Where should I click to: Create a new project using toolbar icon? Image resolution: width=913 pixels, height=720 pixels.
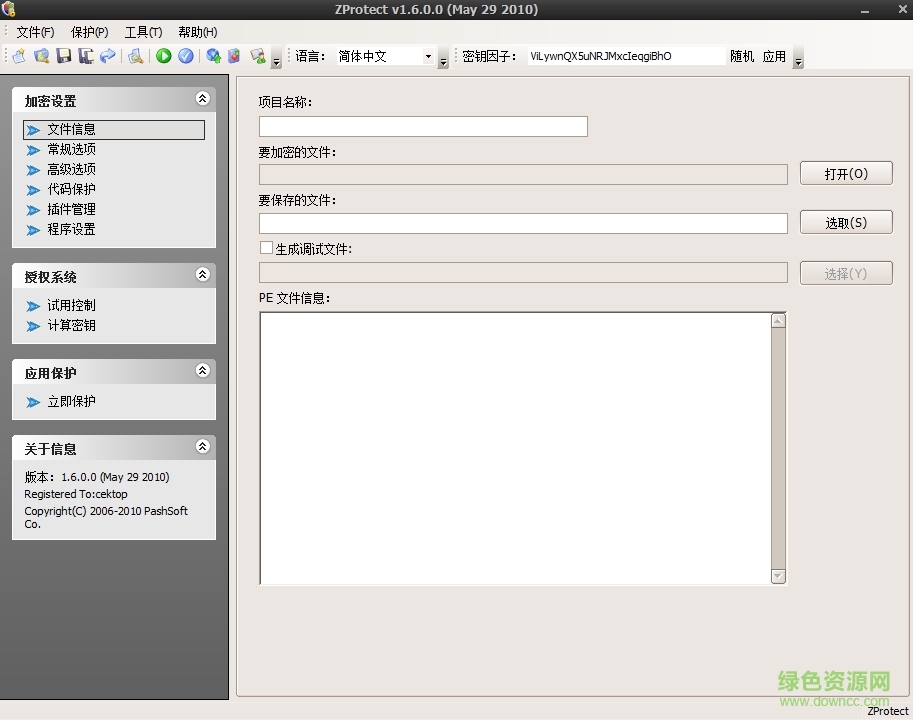click(19, 57)
